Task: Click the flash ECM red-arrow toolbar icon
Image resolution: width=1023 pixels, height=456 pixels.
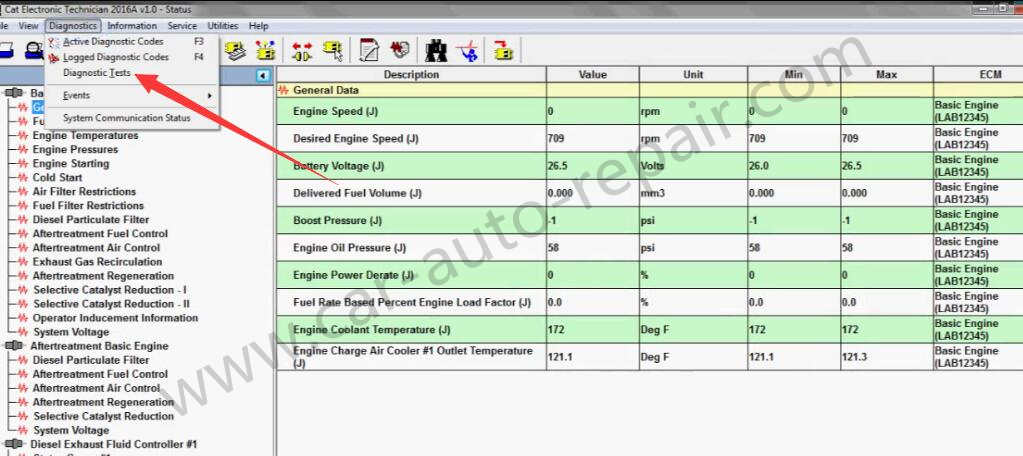Action: (503, 50)
